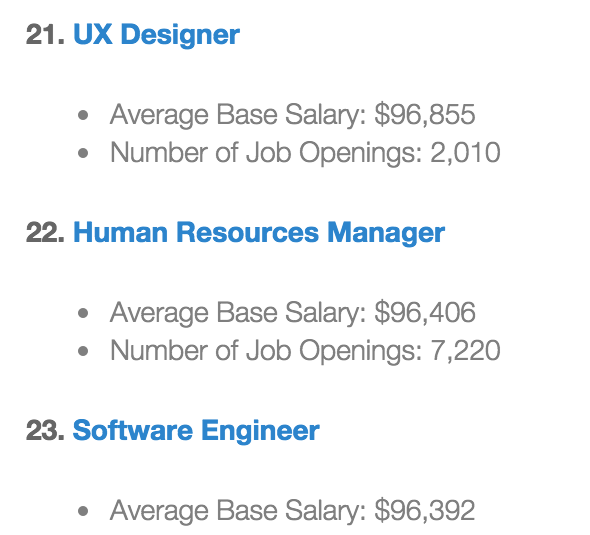The image size is (590, 535).
Task: Click the list number 23
Action: (x=45, y=431)
